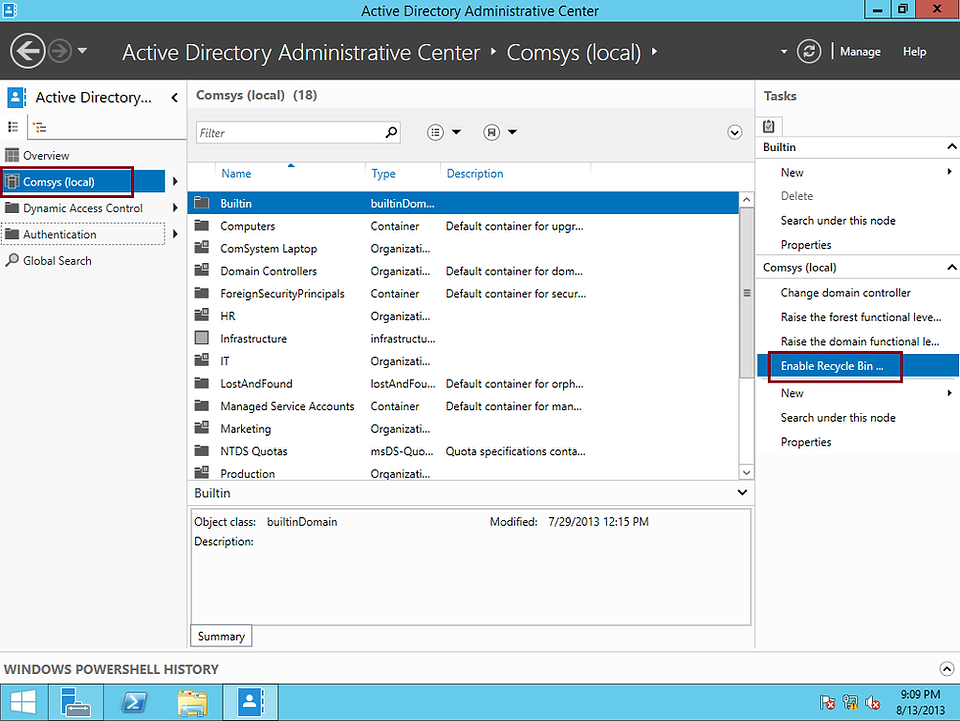Sort by the Name column header
960x721 pixels.
point(236,174)
